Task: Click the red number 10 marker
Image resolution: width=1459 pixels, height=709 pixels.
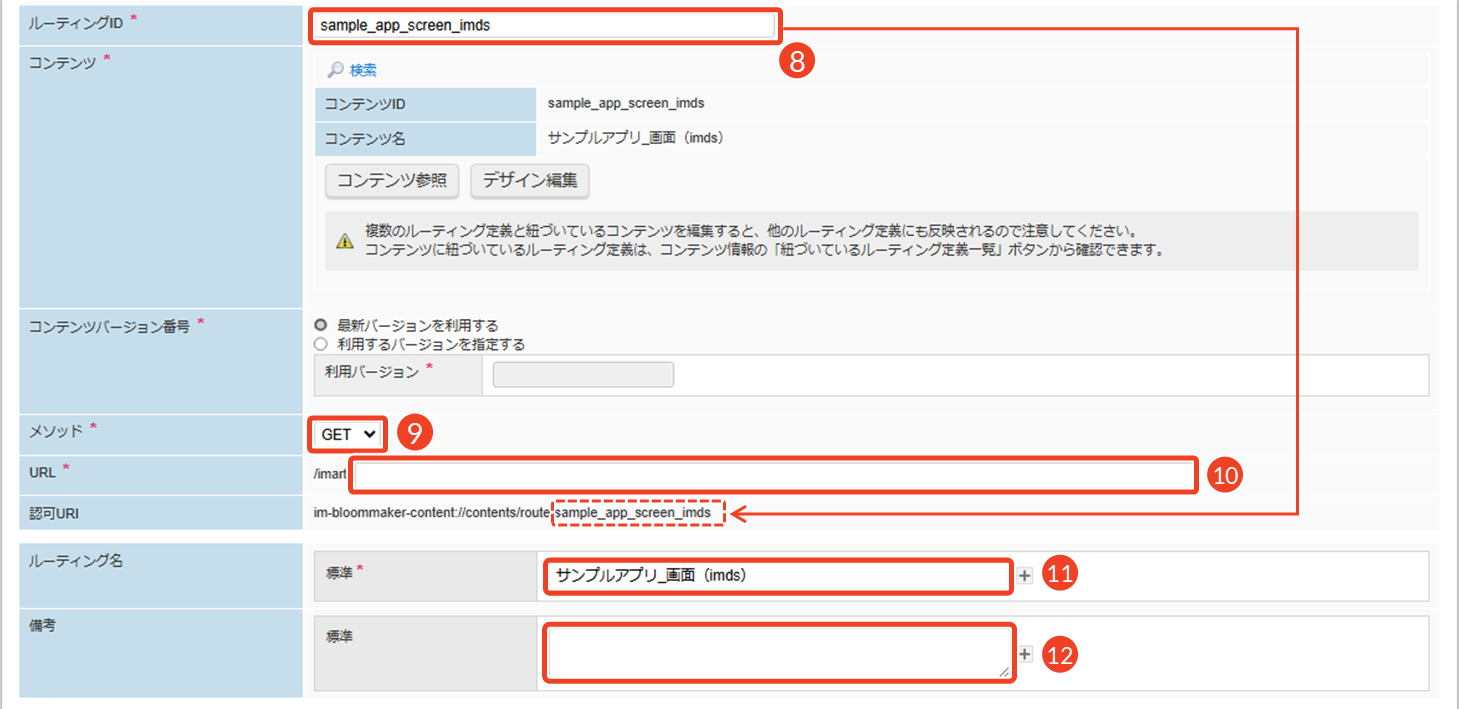Action: point(1225,476)
